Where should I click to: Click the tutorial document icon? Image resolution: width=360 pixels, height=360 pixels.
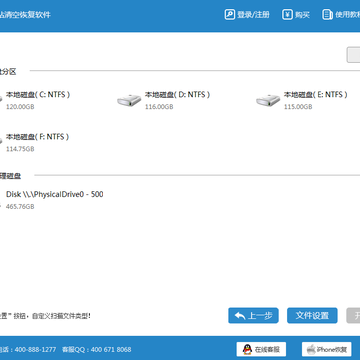pos(327,15)
